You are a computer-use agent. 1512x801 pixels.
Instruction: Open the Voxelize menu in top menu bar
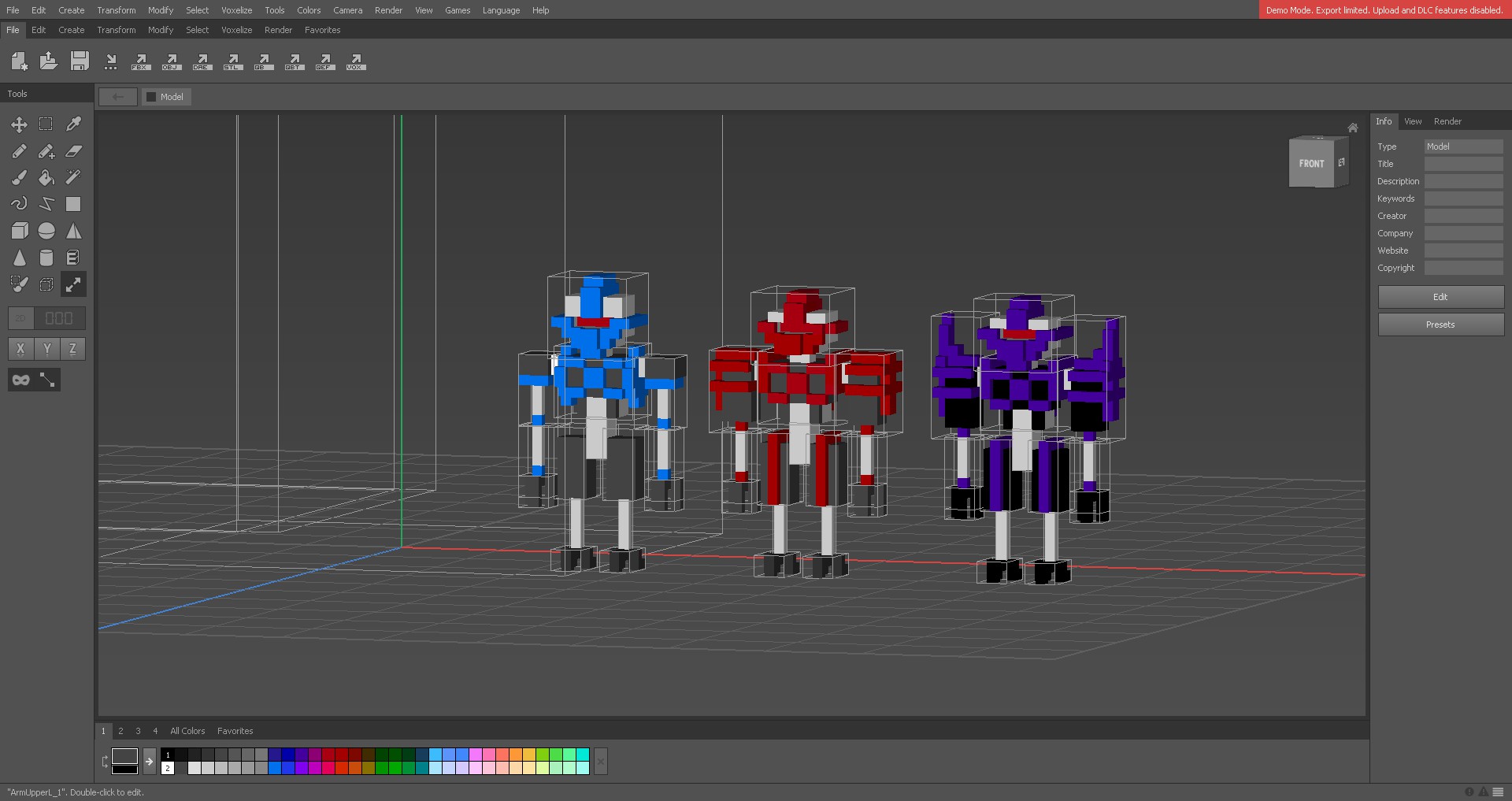pos(236,10)
